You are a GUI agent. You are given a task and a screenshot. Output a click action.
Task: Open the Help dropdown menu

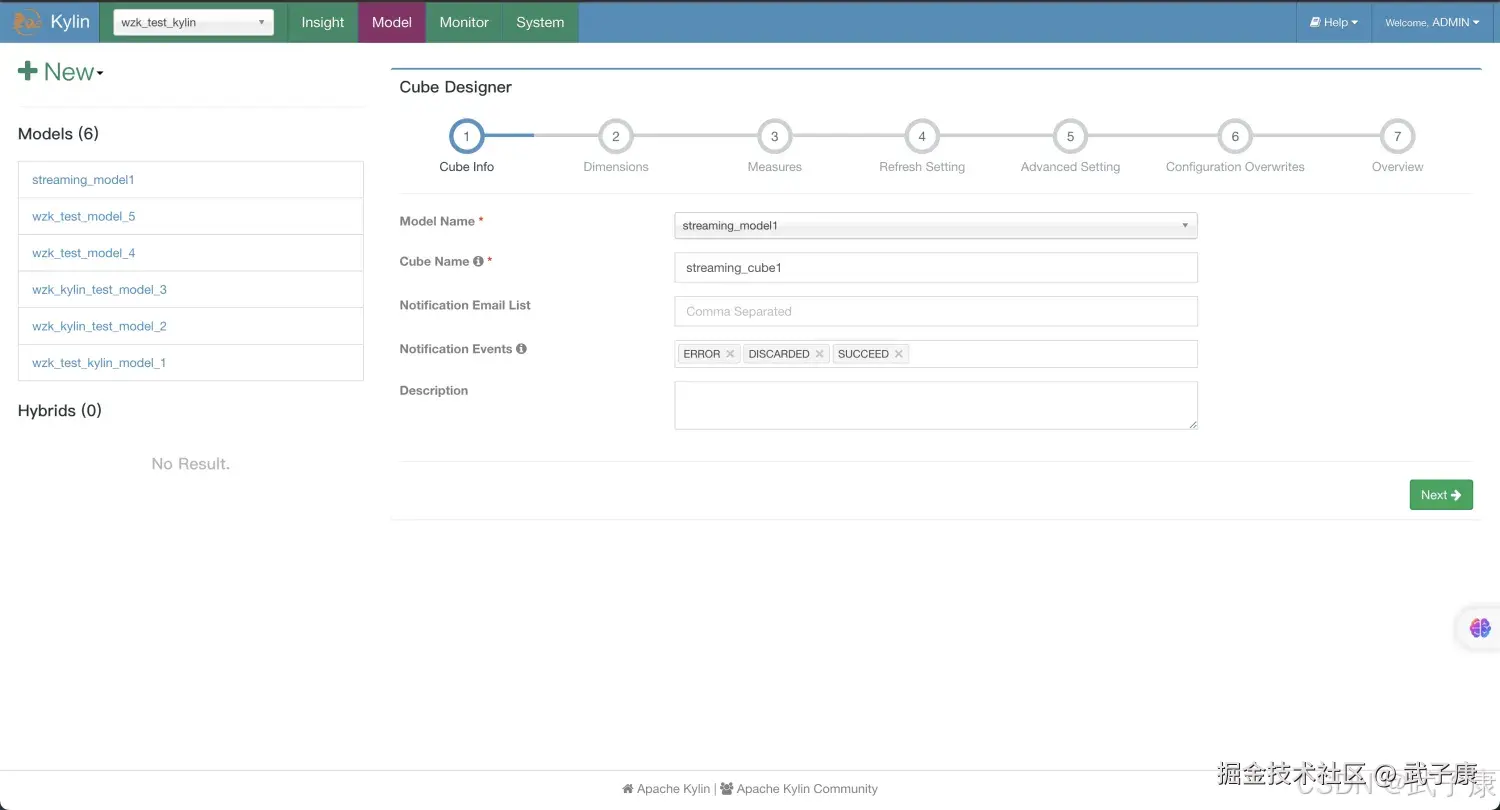[x=1334, y=22]
